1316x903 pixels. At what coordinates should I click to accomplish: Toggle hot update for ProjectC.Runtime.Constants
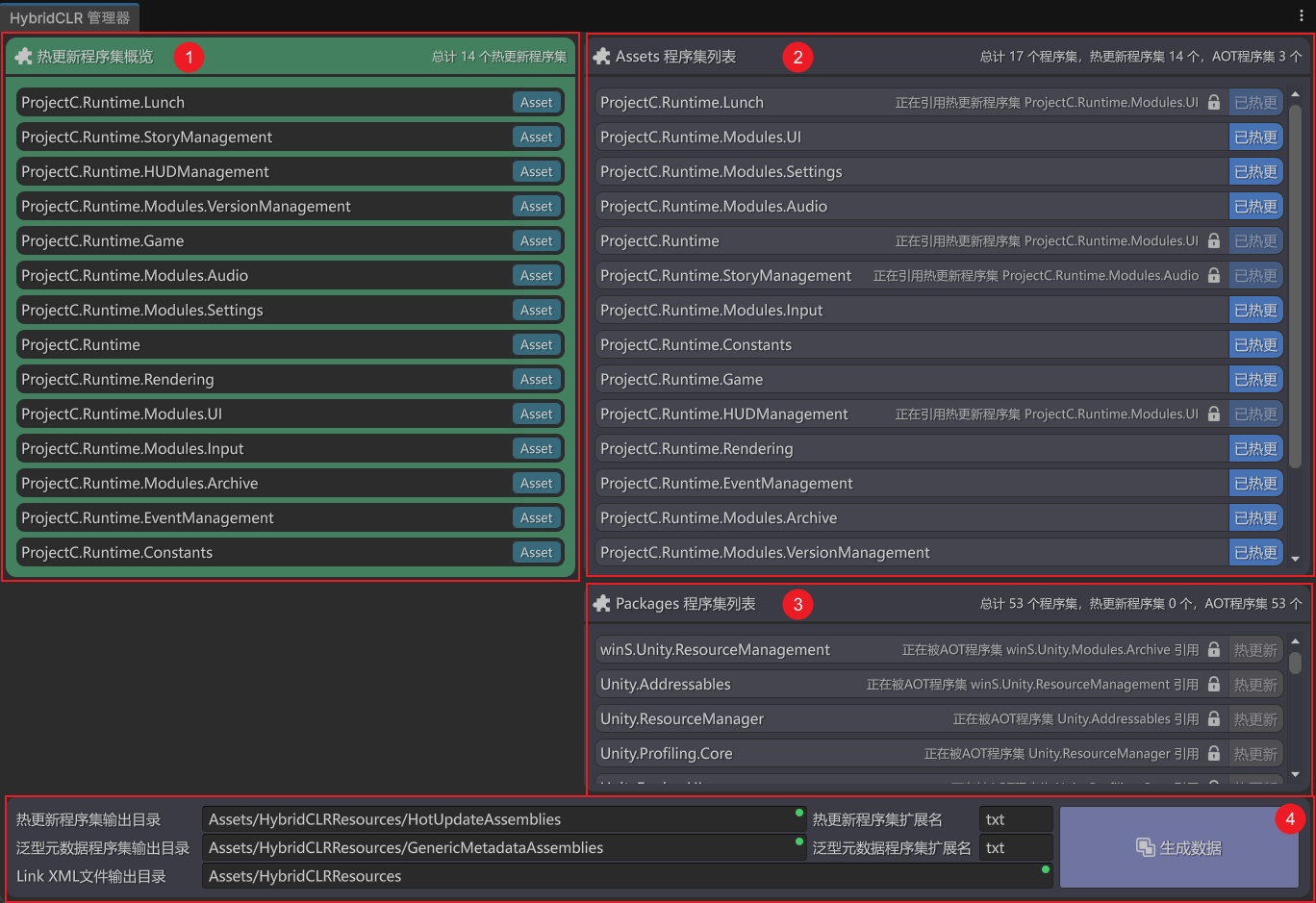point(1255,345)
